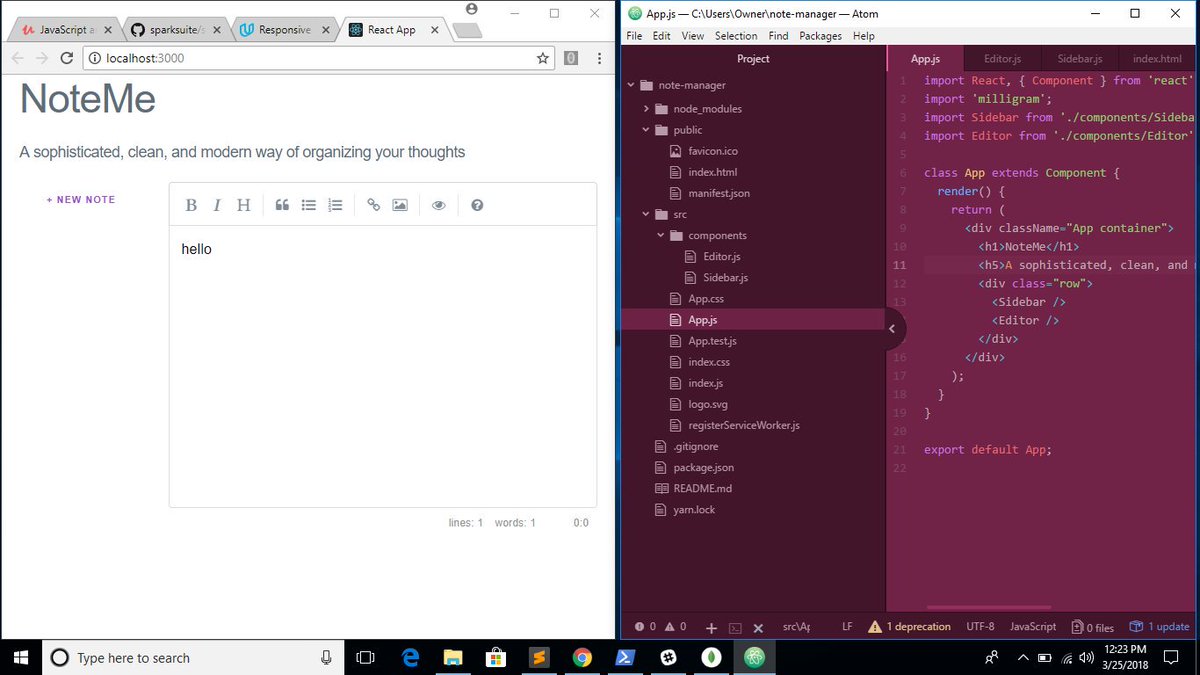Click into the note text area containing hello
1200x675 pixels.
click(383, 366)
